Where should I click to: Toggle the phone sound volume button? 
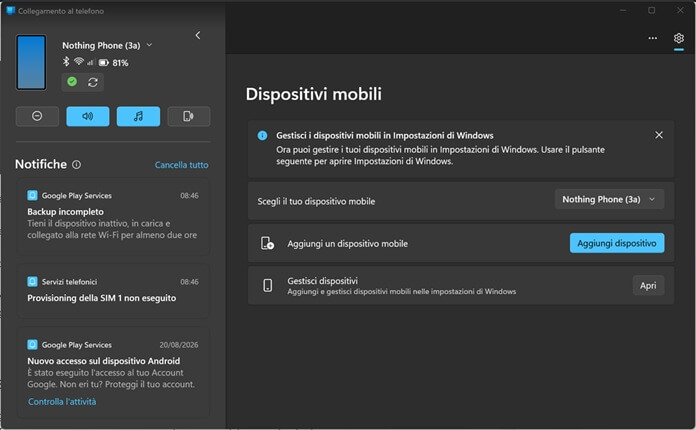(x=88, y=116)
